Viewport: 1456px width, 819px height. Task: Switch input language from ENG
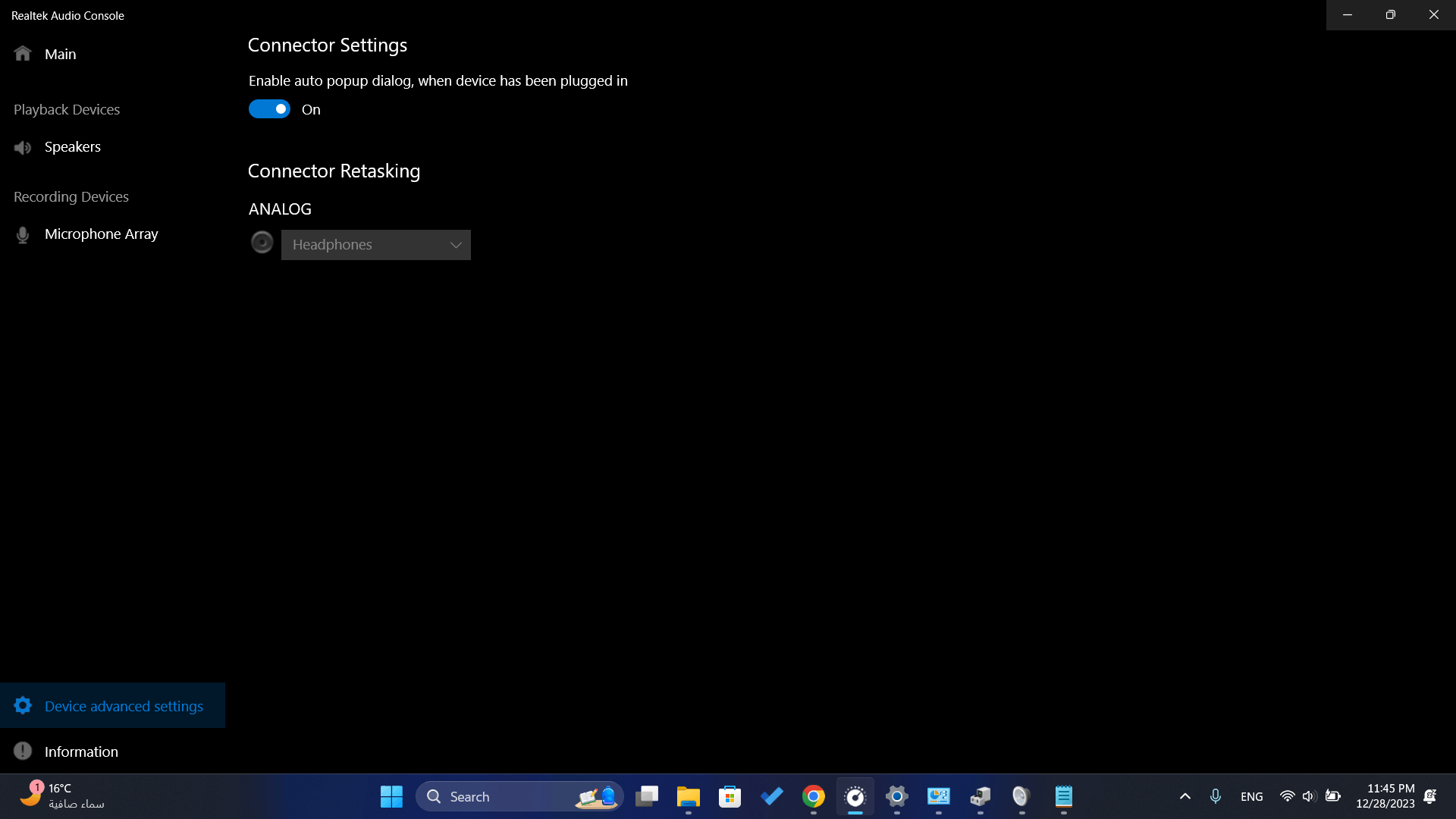1252,797
